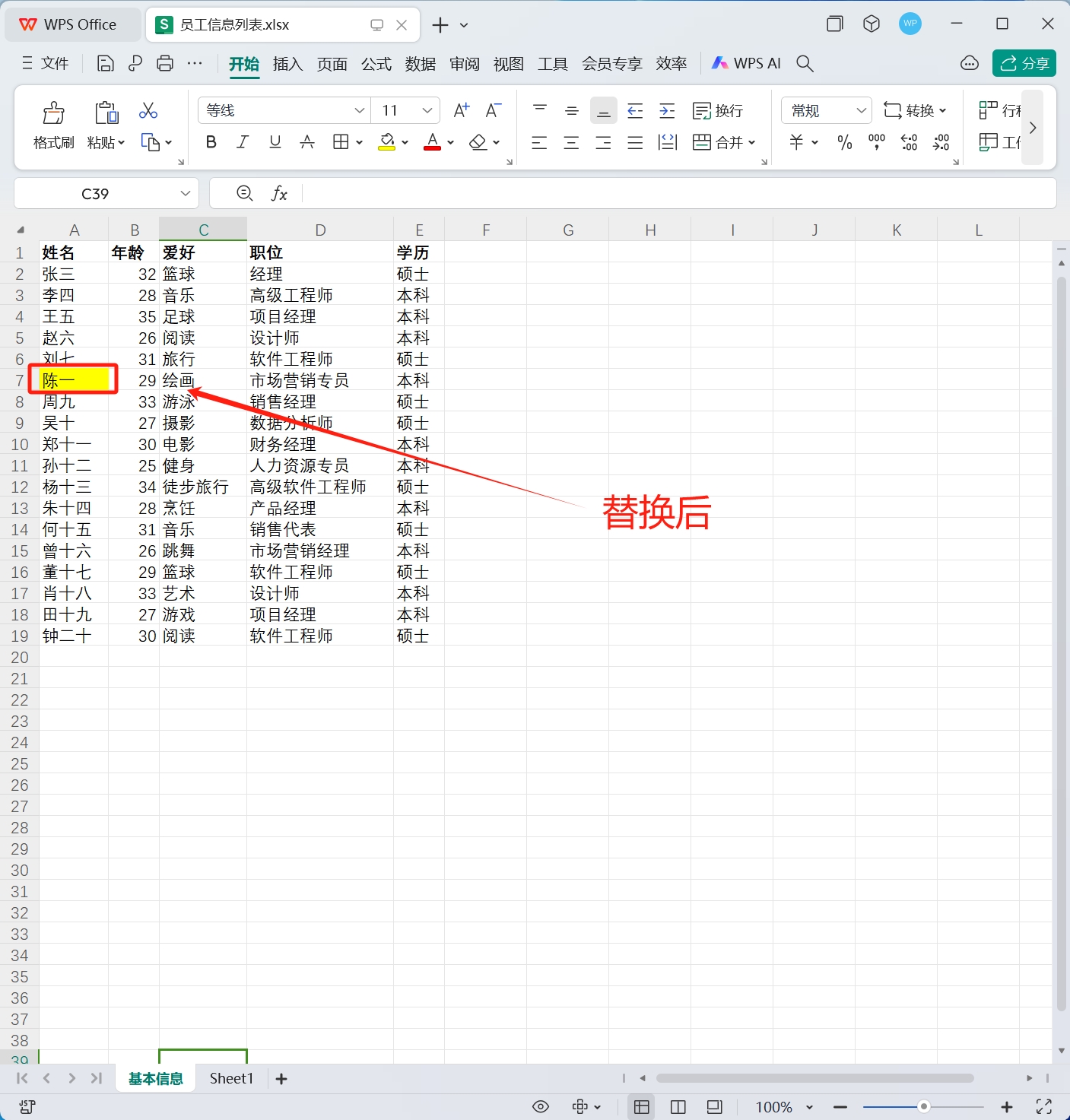This screenshot has height=1120, width=1070.
Task: Apply bold formatting
Action: click(x=211, y=142)
